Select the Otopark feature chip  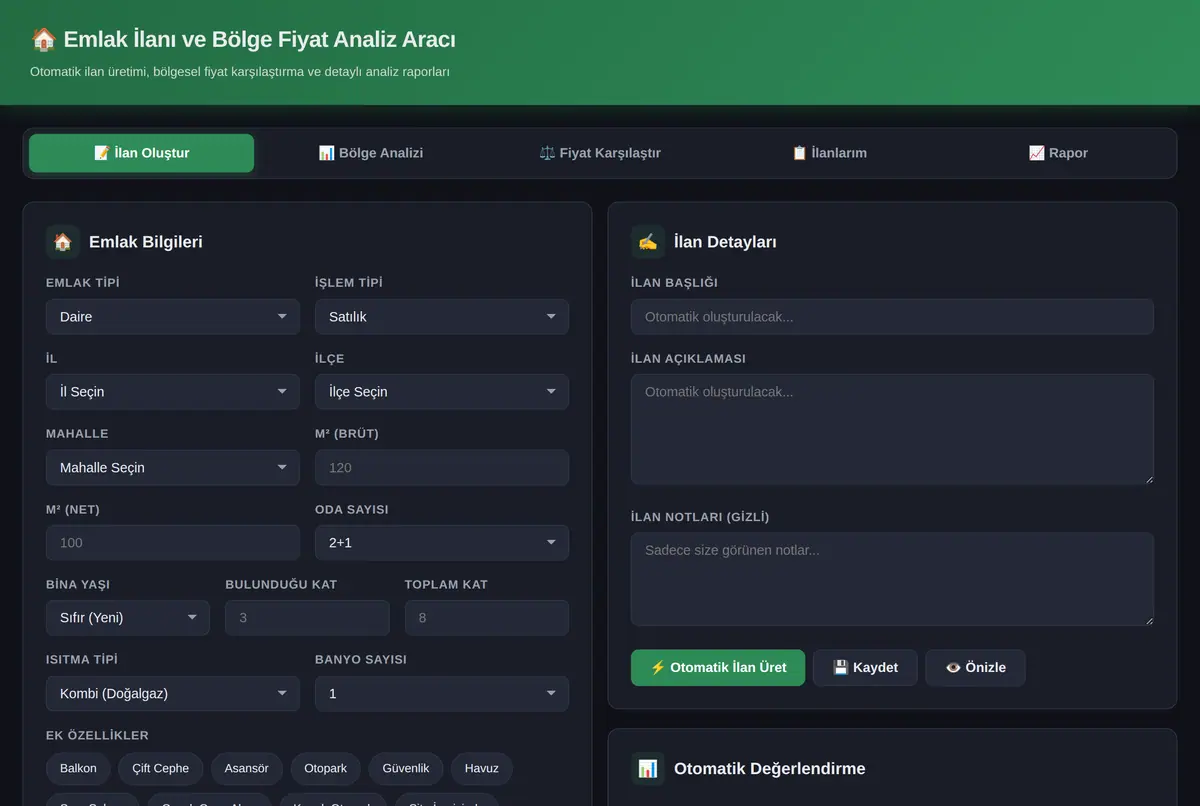[x=326, y=769]
